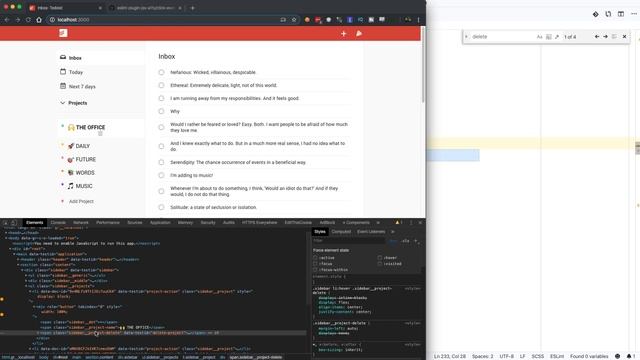Check off 'And I knew exactly what to do' task
640x360 pixels.
coord(161,146)
